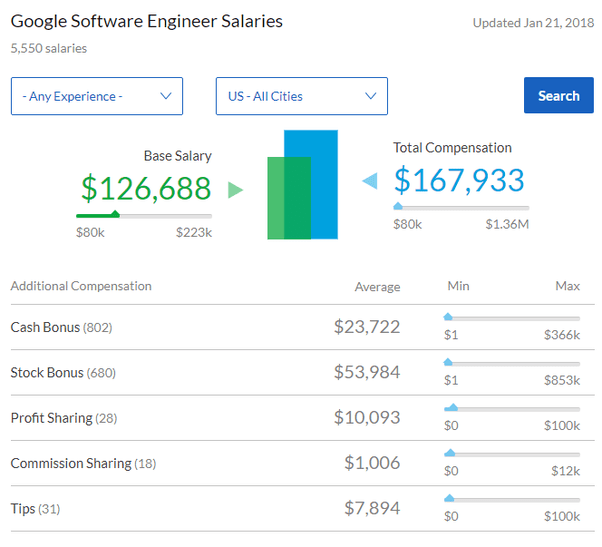Click the Total Compensation range slider

461,207
